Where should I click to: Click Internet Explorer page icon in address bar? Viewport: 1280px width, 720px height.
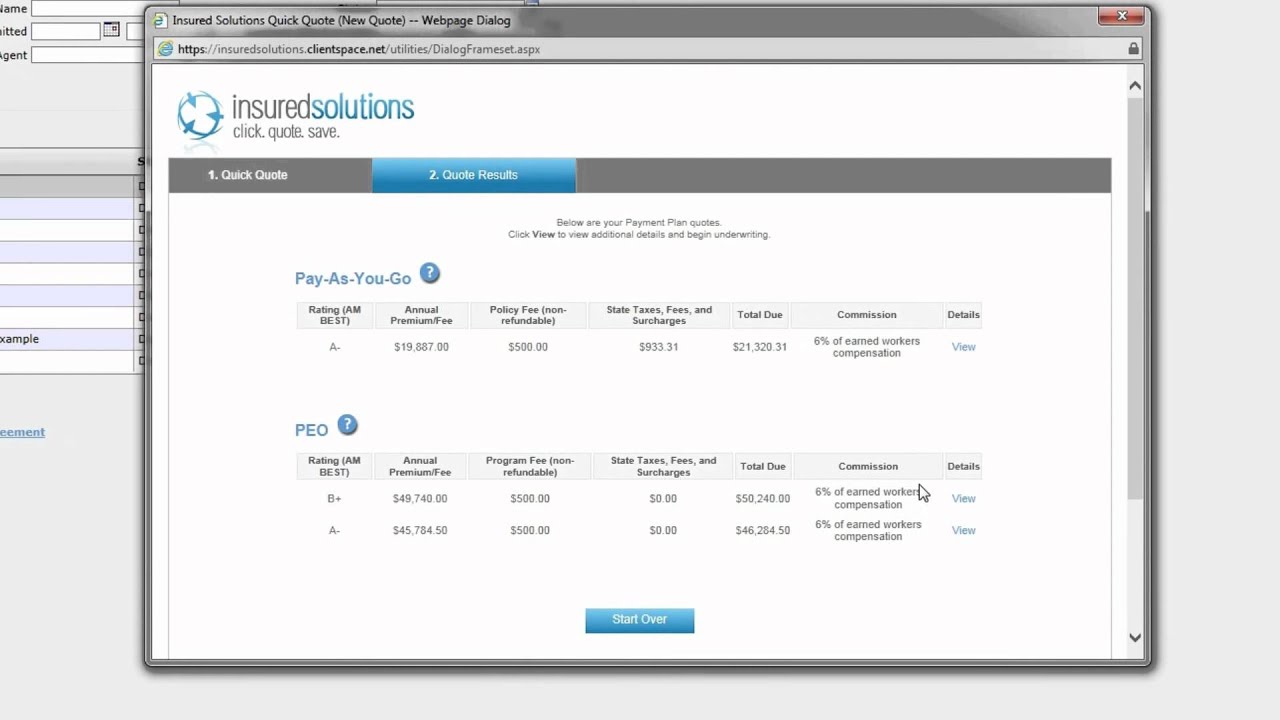tap(166, 48)
